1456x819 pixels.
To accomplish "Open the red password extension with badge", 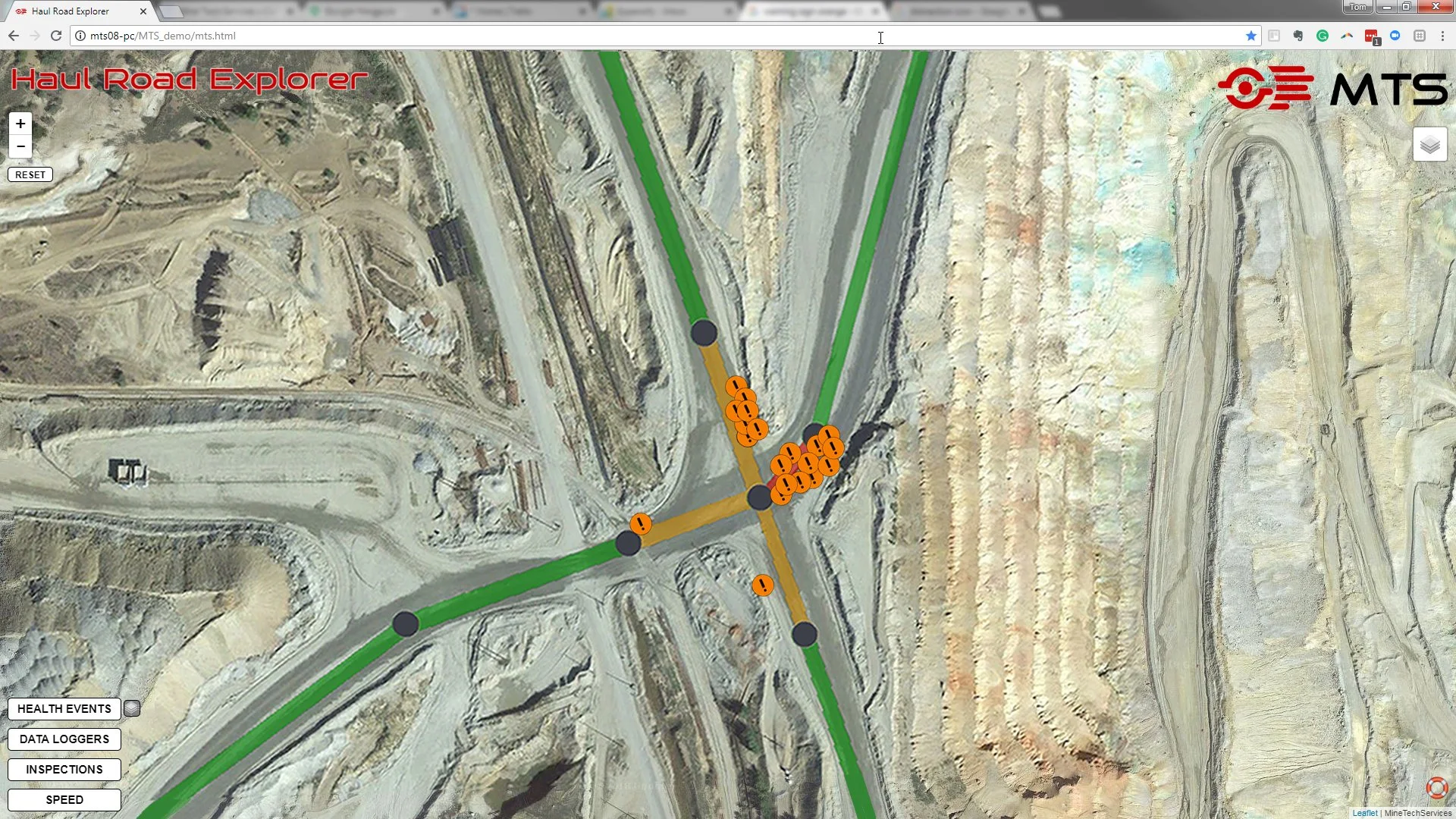I will (x=1372, y=36).
